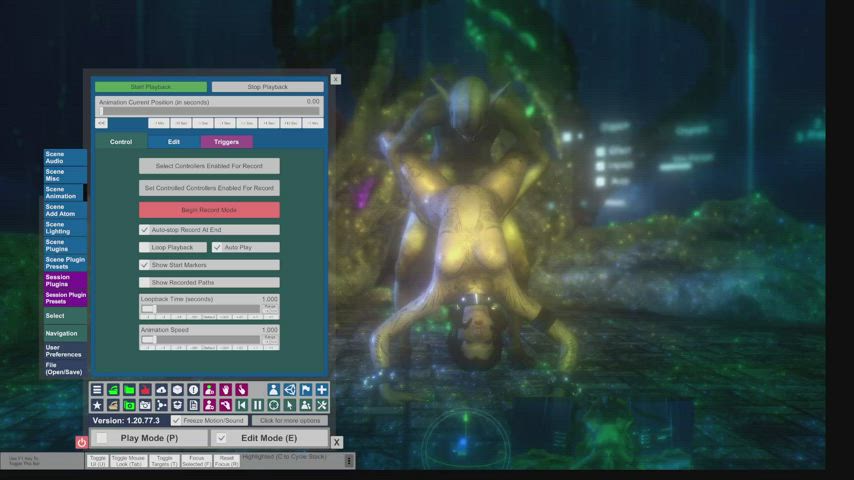Open the Scene Plugins side tab
Screen dimensions: 854x480
pyautogui.click(x=65, y=245)
